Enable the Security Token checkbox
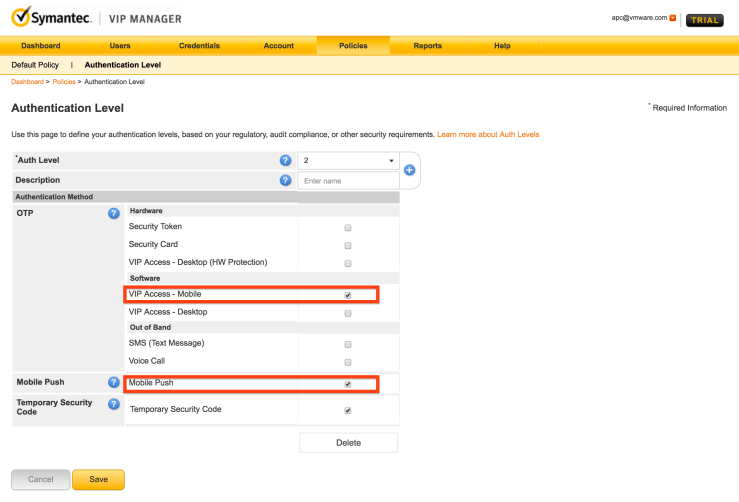This screenshot has width=739, height=502. click(x=348, y=228)
